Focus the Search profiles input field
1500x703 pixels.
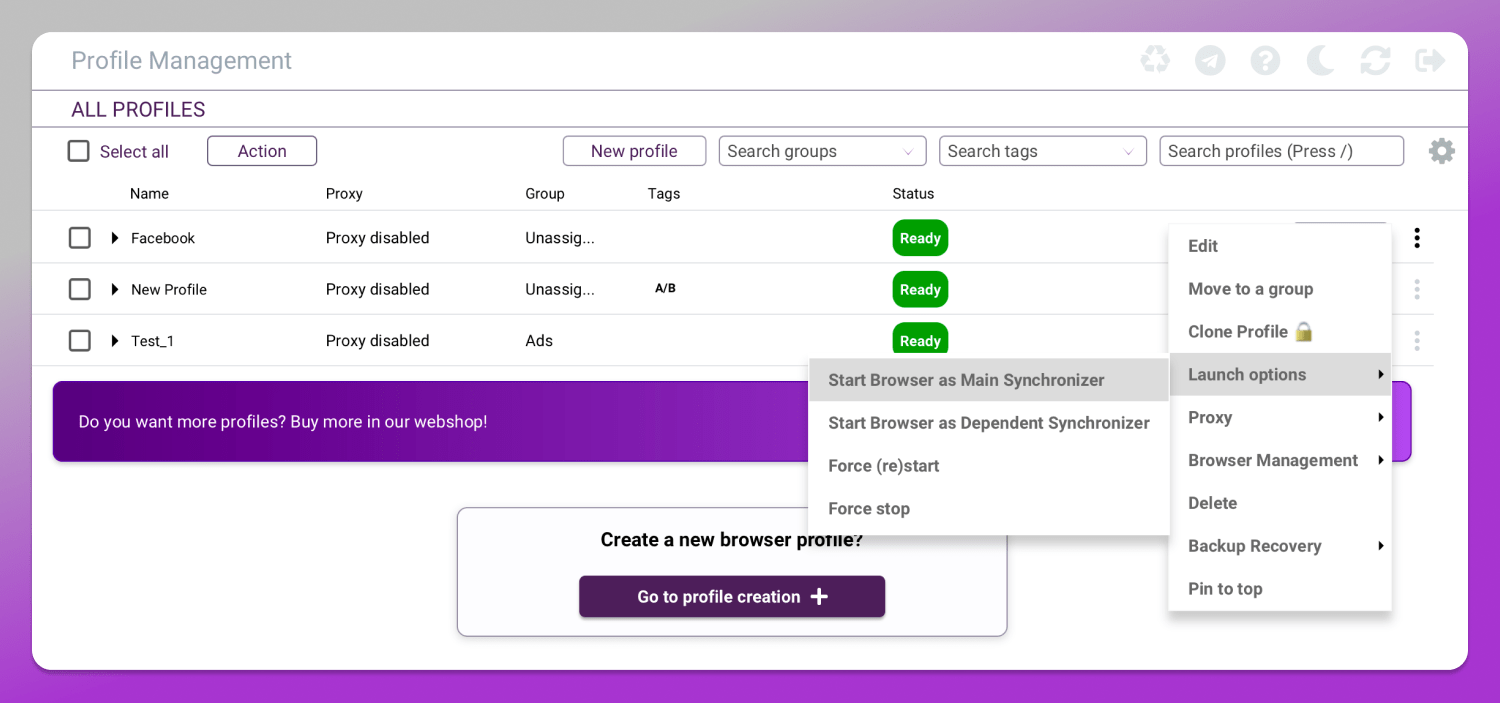(1281, 151)
